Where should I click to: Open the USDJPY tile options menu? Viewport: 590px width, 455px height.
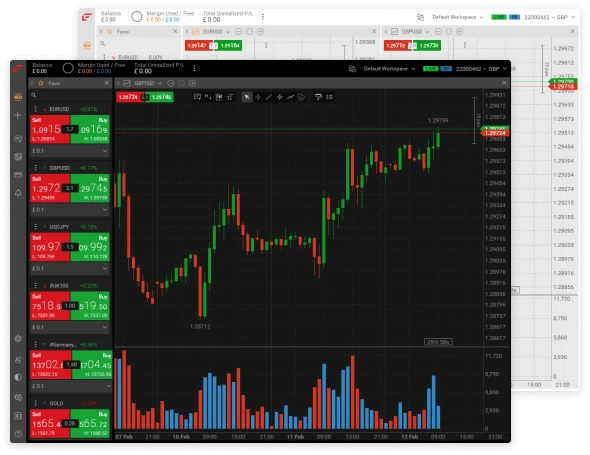click(x=36, y=227)
